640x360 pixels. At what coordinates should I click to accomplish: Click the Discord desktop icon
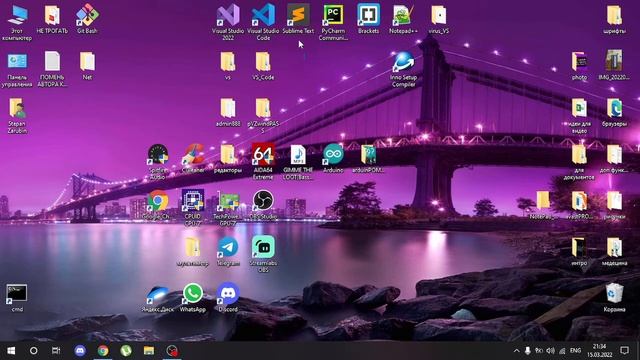(228, 294)
